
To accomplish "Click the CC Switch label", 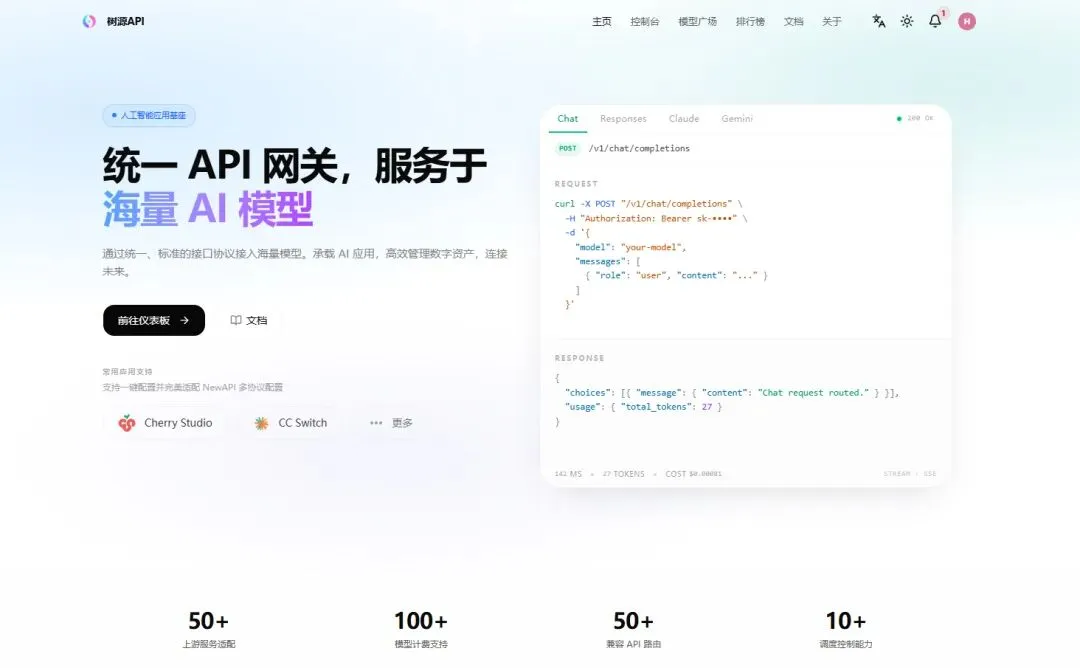I will (x=302, y=423).
